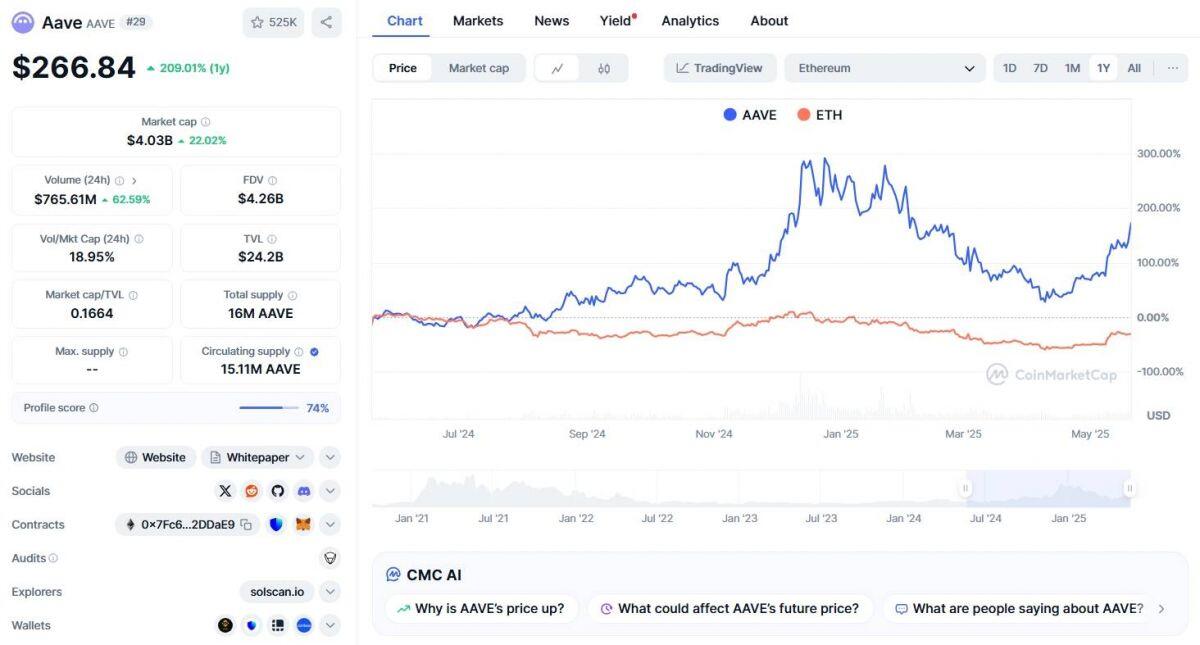Click the right handle of timeline range slider

[x=1129, y=489]
